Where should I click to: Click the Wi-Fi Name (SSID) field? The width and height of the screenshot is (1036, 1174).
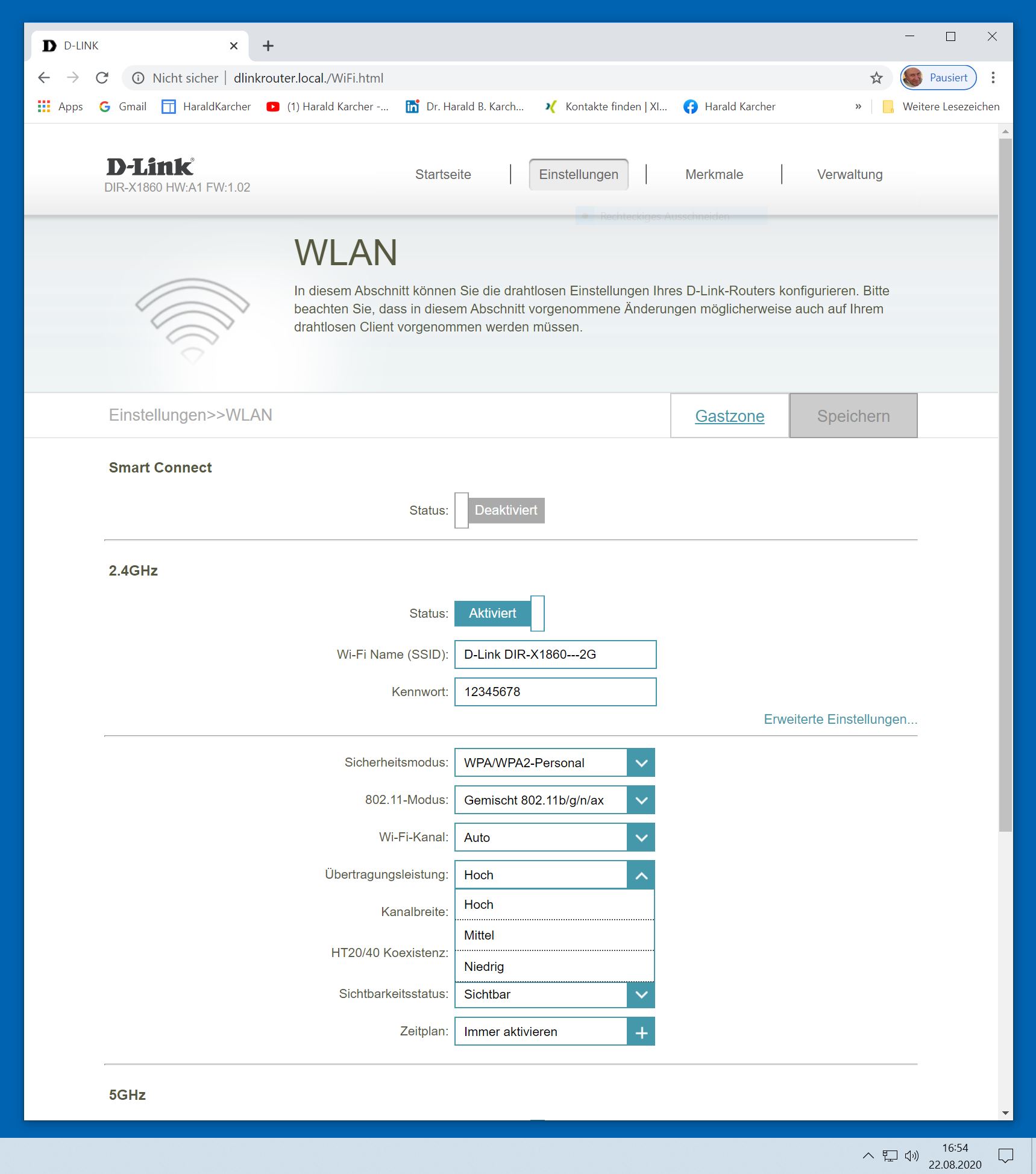[x=555, y=654]
